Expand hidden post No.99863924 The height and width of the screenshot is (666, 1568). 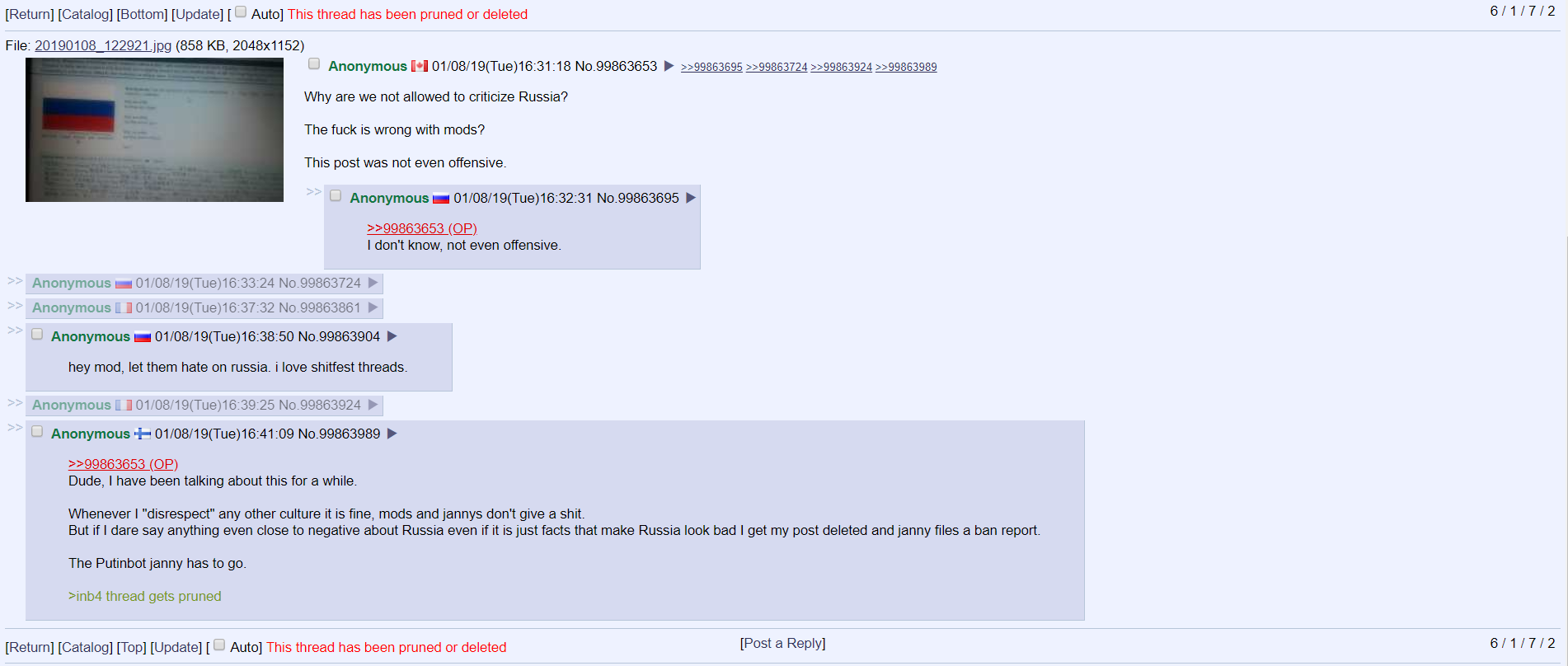(15, 403)
